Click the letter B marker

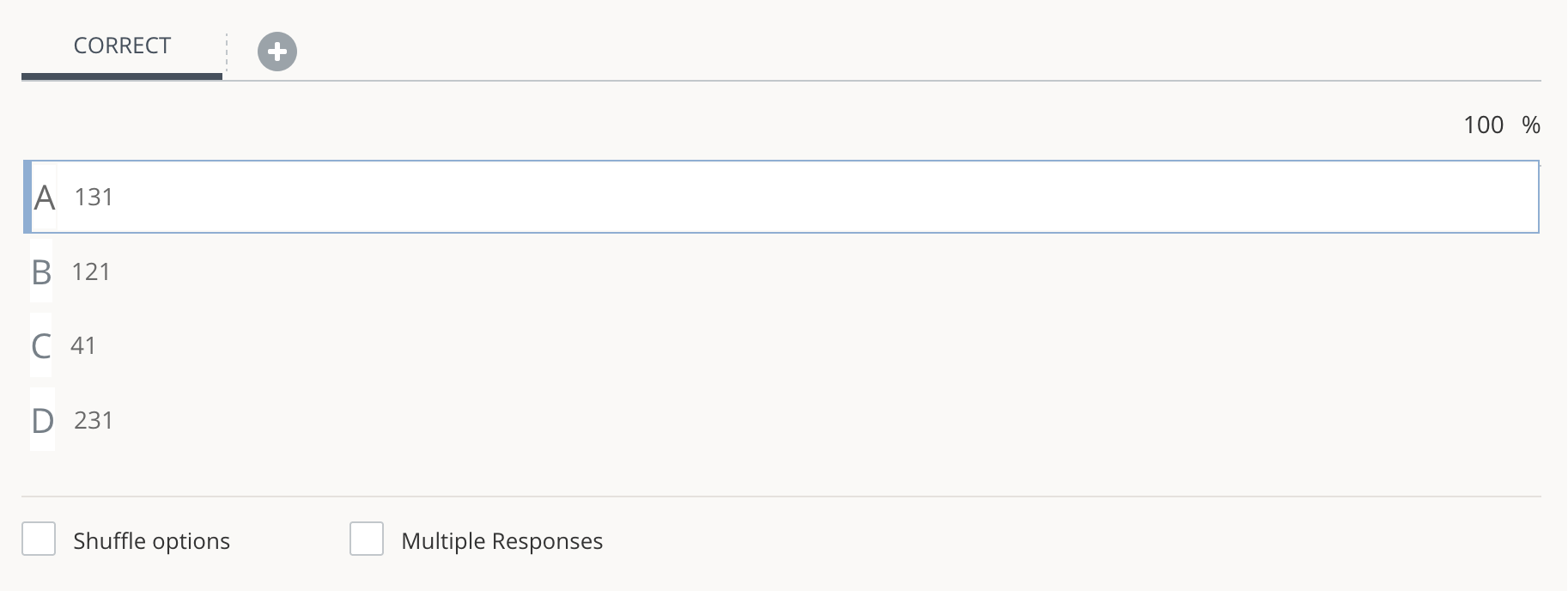point(40,272)
